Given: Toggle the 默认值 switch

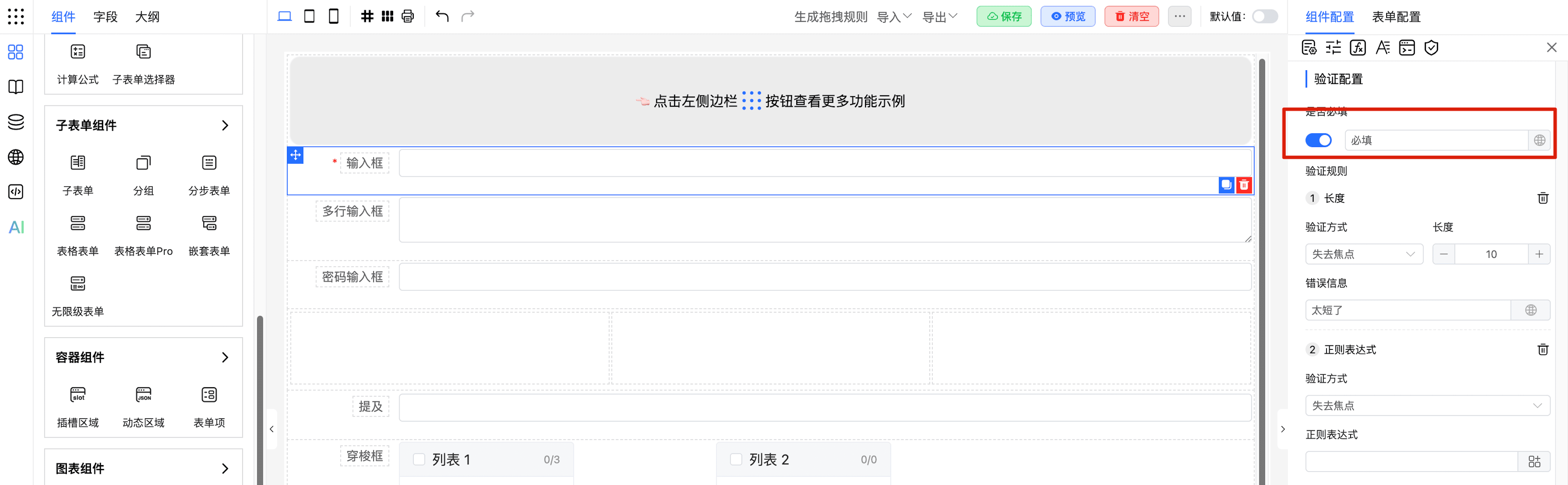Looking at the screenshot, I should (x=1265, y=16).
